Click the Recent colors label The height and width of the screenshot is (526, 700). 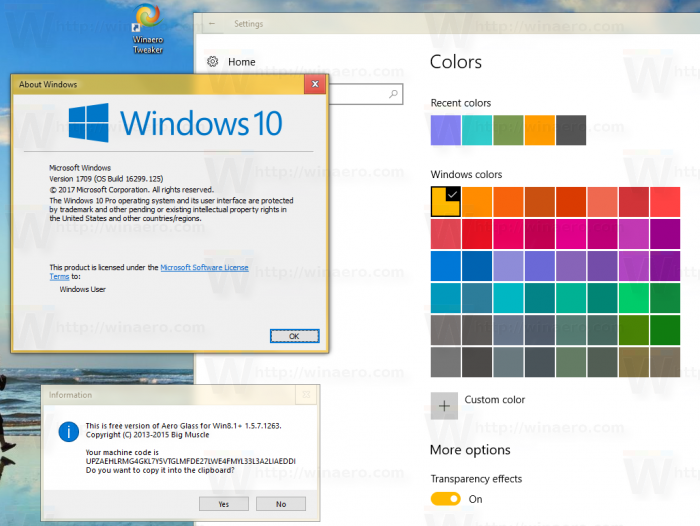coord(461,103)
